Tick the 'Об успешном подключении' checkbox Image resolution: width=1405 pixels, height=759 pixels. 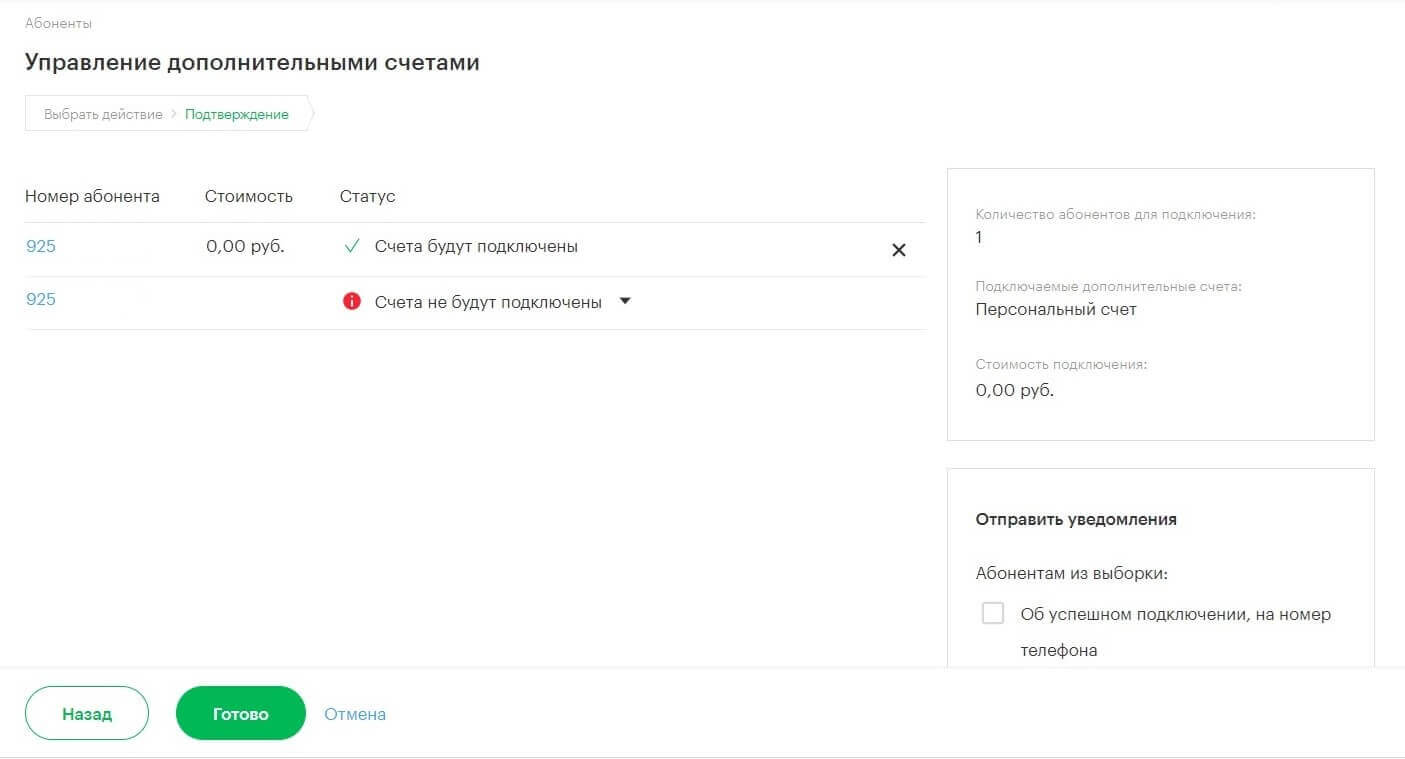pyautogui.click(x=993, y=613)
